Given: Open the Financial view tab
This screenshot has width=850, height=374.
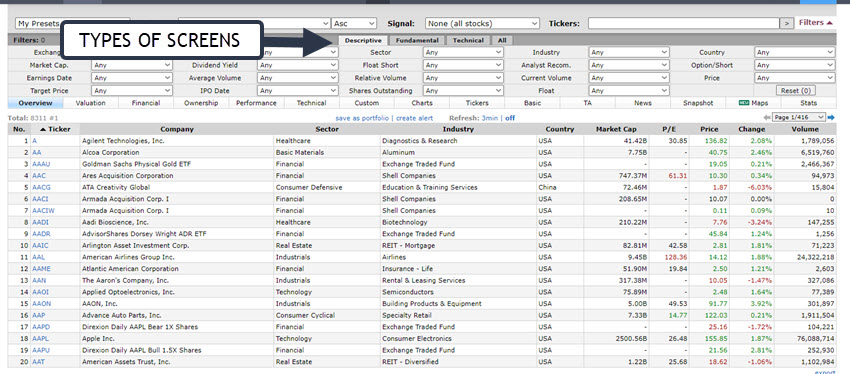Looking at the screenshot, I should [146, 103].
